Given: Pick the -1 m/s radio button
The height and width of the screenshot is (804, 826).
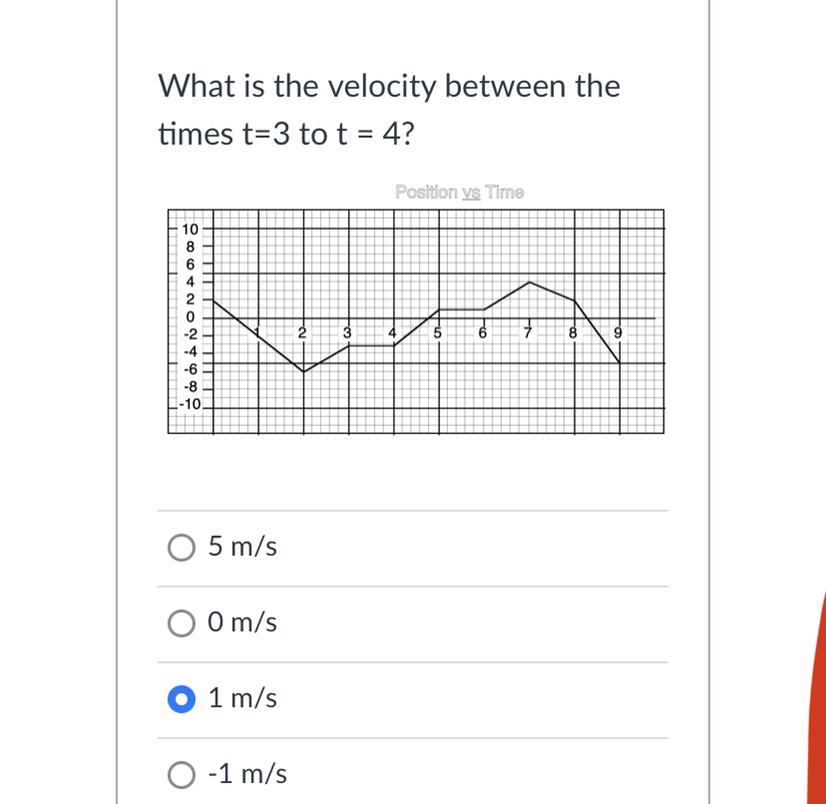Looking at the screenshot, I should click(x=181, y=775).
